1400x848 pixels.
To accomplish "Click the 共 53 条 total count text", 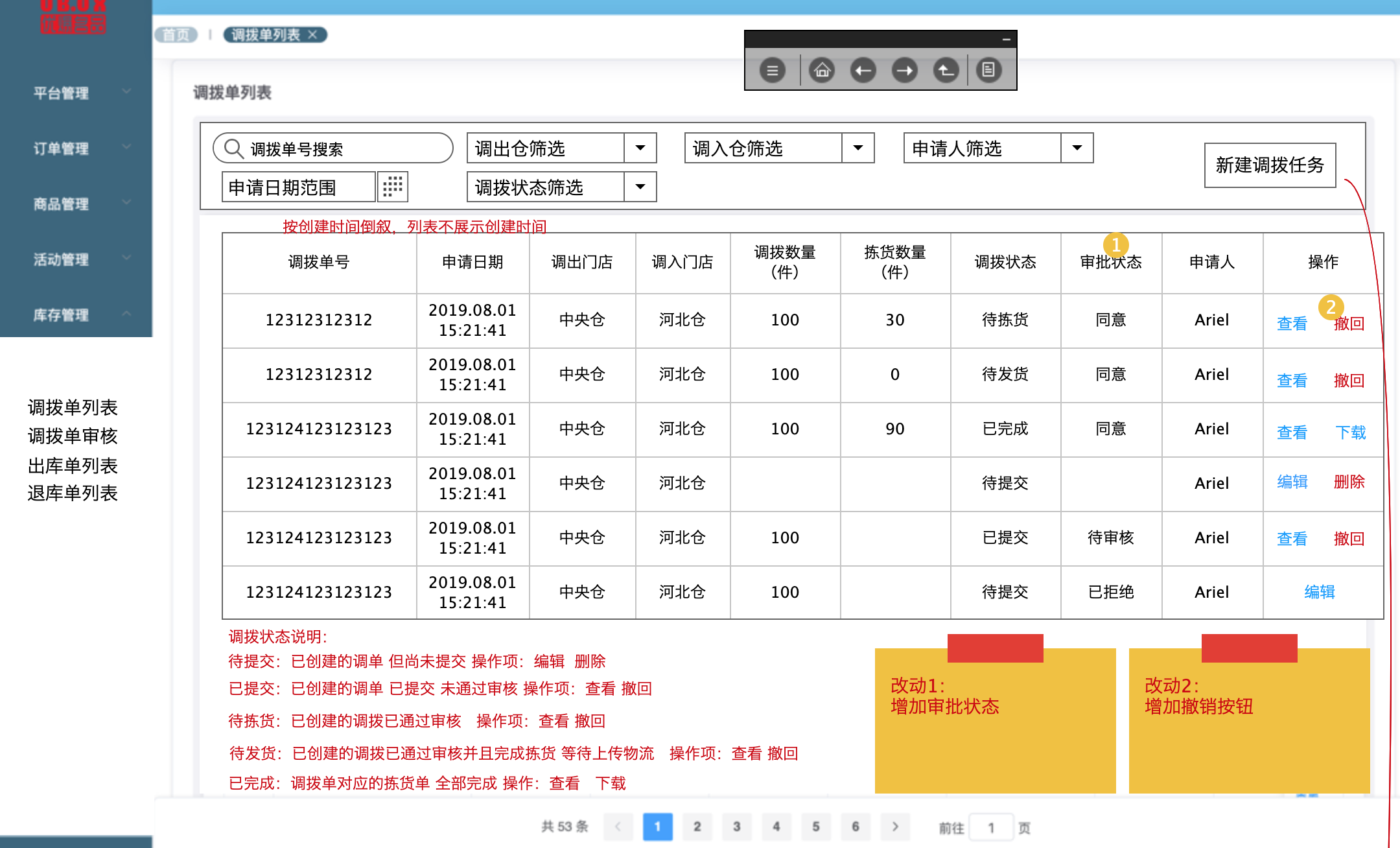I will pos(565,827).
